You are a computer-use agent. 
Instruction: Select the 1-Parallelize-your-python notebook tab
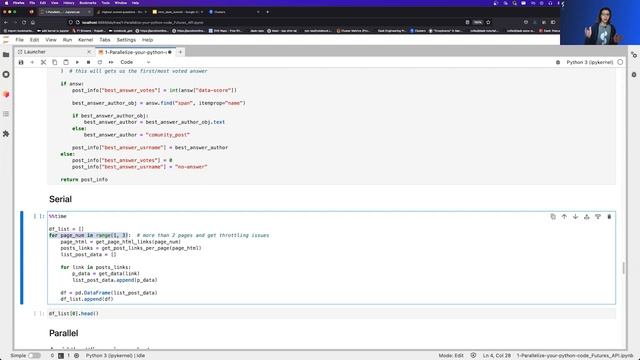click(x=135, y=52)
